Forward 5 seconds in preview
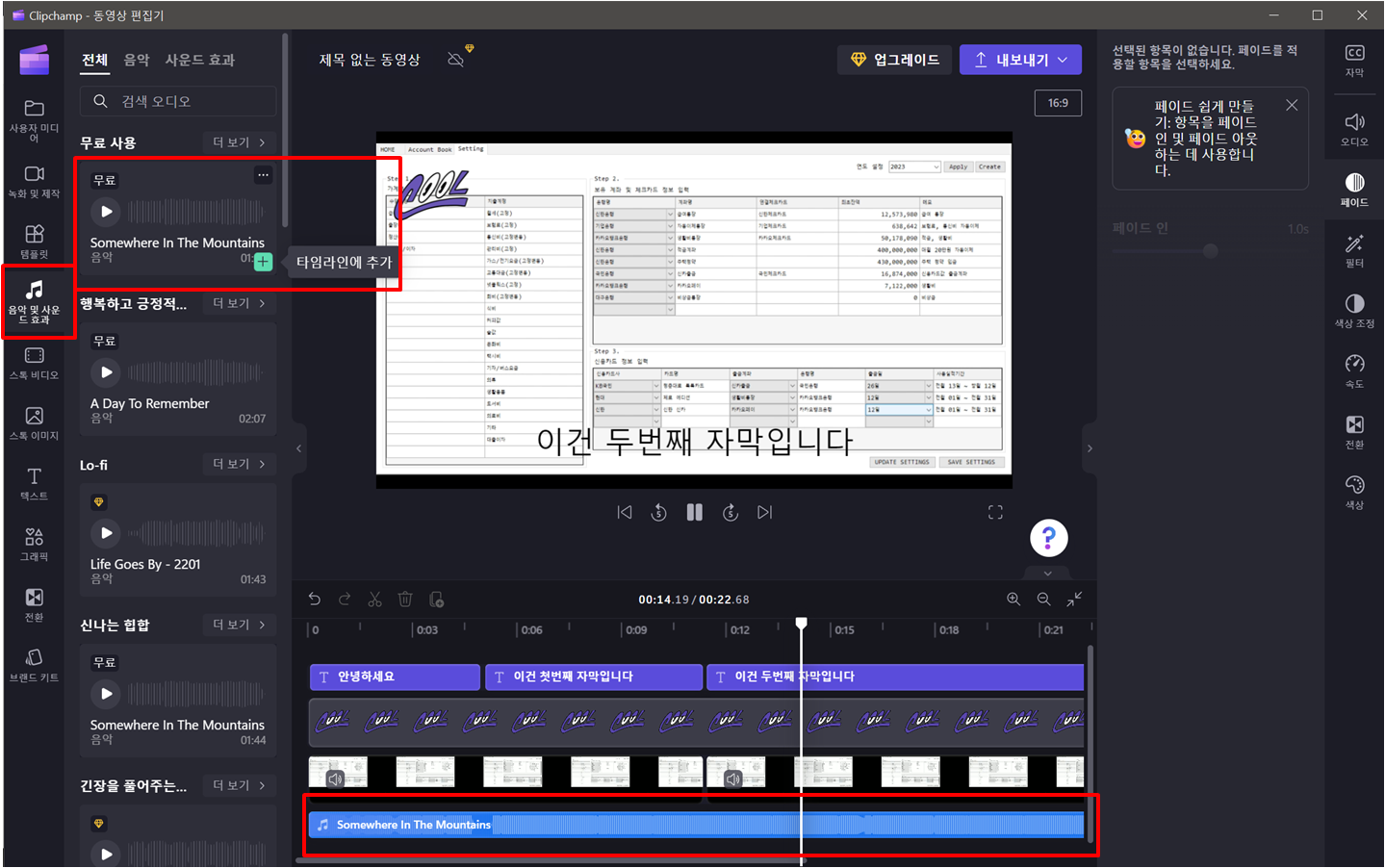Screen dimensions: 1385x868 (x=731, y=512)
